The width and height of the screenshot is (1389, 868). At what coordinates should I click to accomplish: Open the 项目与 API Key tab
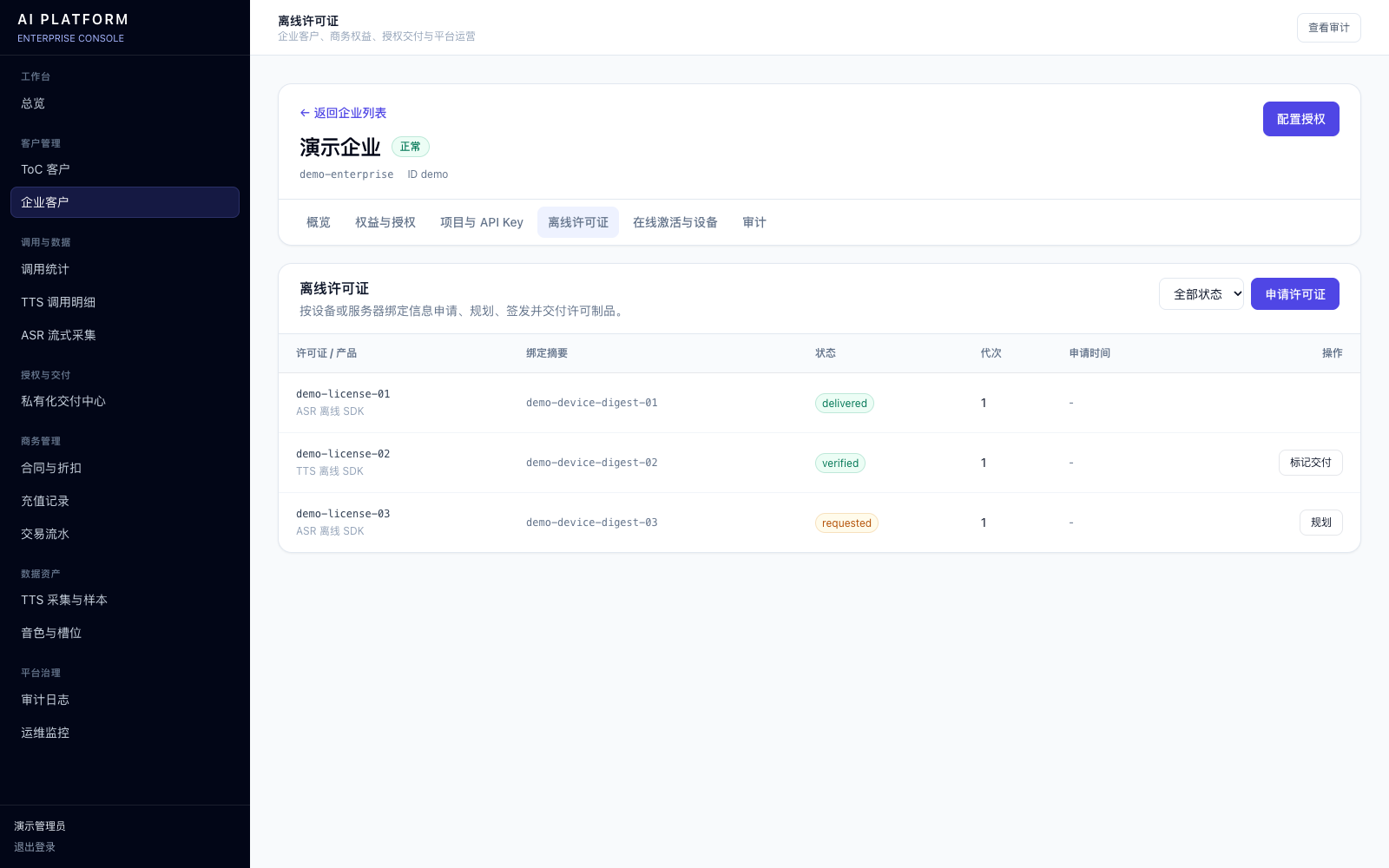(482, 222)
